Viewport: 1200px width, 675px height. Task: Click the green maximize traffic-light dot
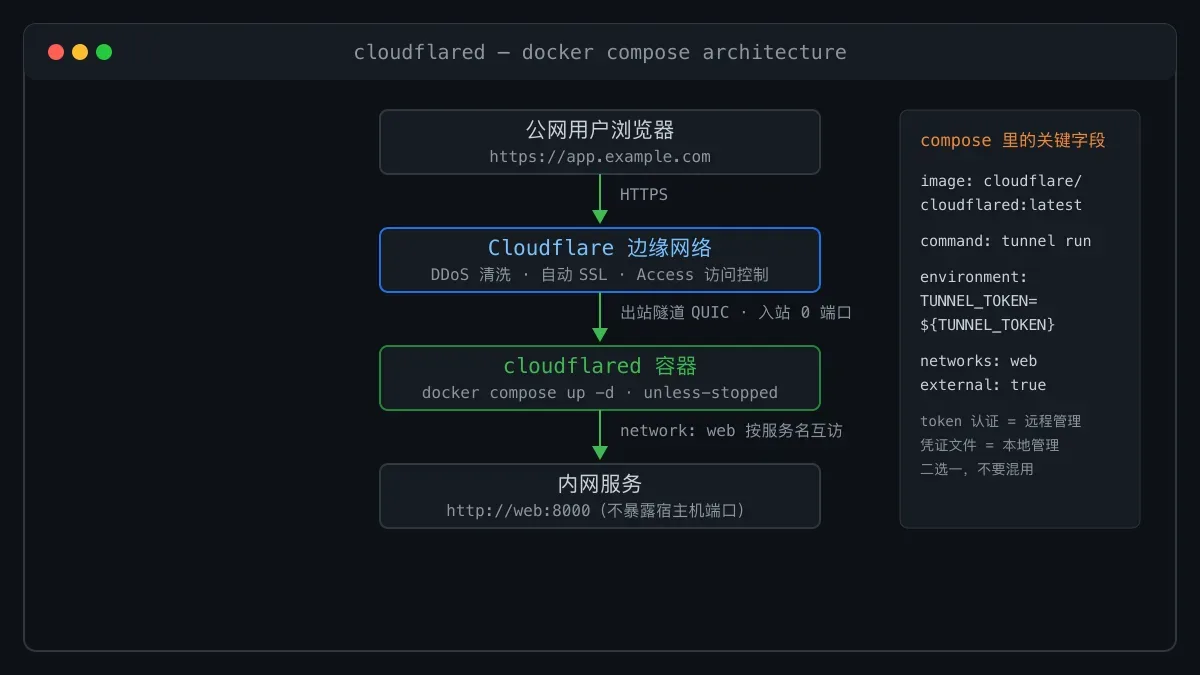coord(104,52)
